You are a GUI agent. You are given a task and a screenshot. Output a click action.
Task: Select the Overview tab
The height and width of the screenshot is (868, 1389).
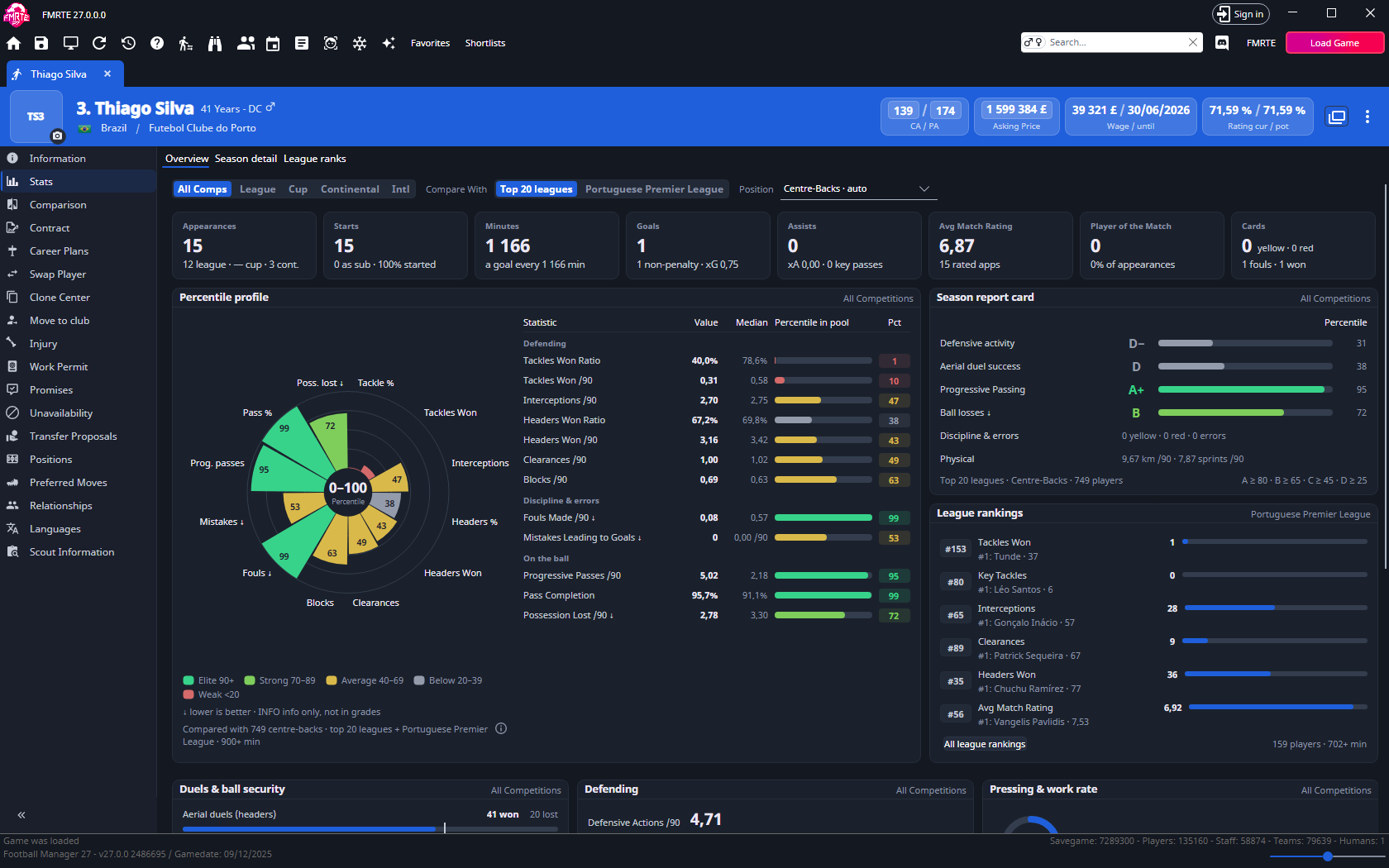click(x=187, y=159)
